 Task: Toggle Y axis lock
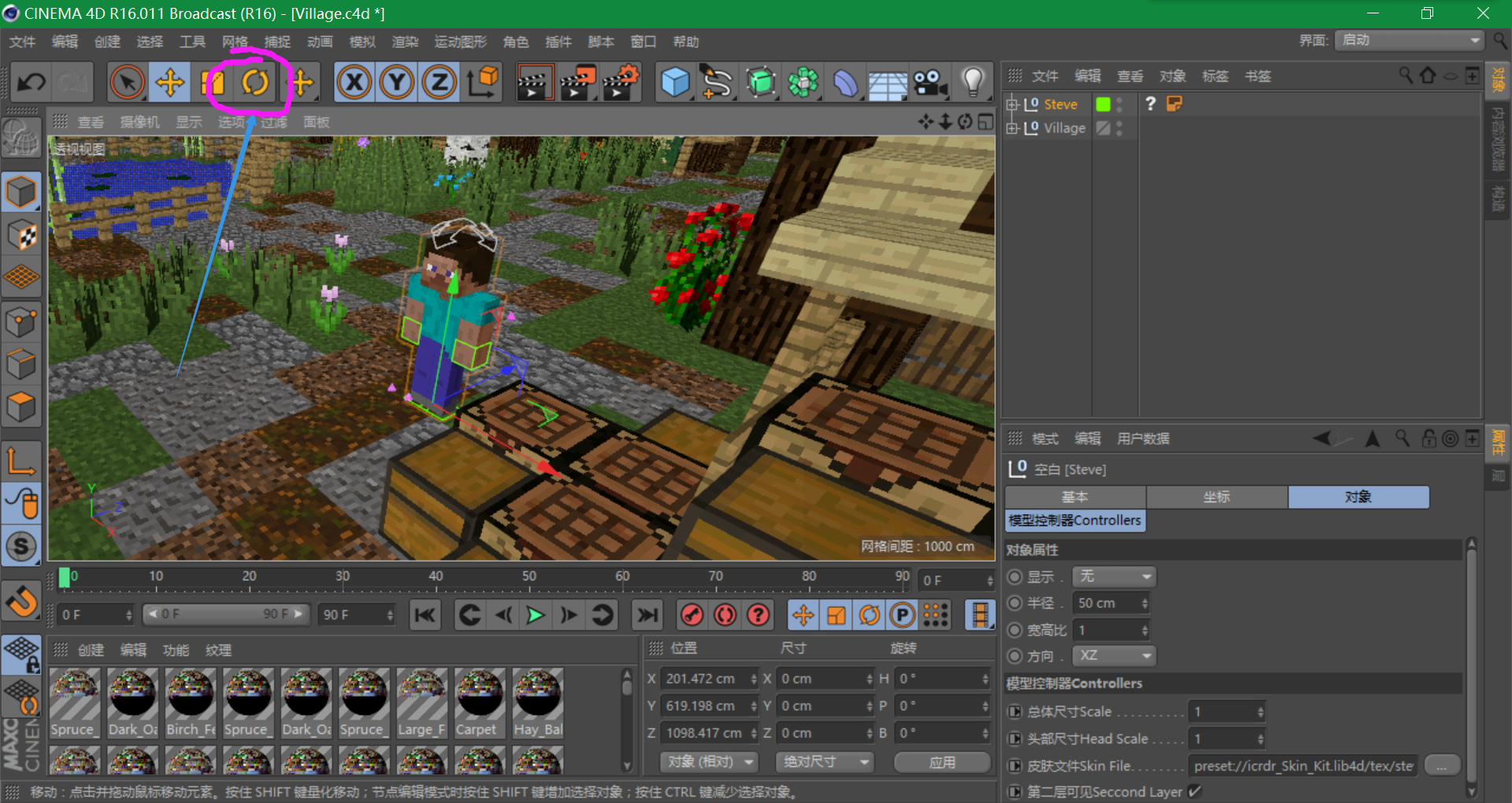point(397,82)
